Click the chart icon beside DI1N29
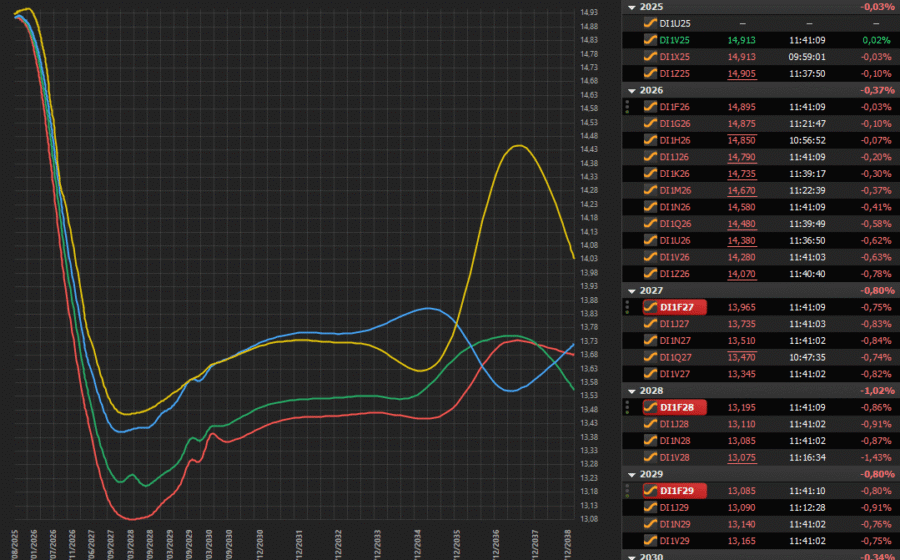Screen dimensions: 900x560 pos(650,524)
